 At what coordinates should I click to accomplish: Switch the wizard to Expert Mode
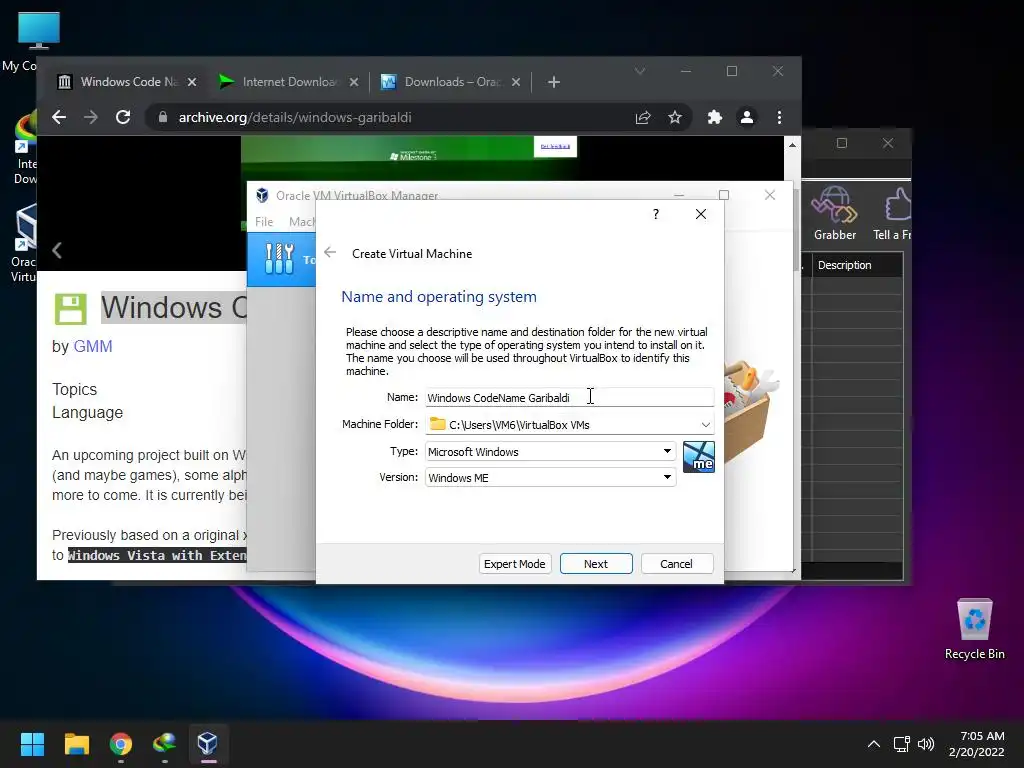coord(515,564)
